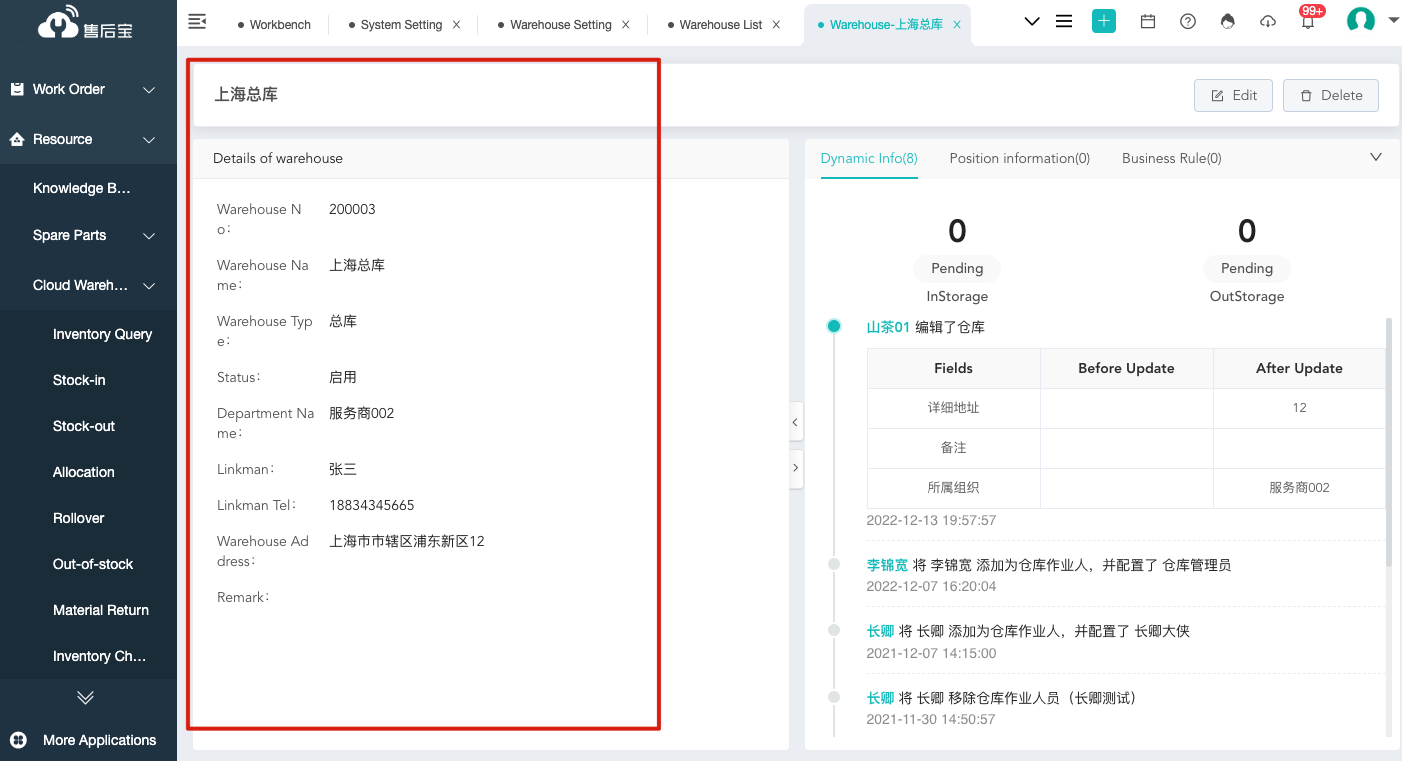Click the green plus create button

1104,21
